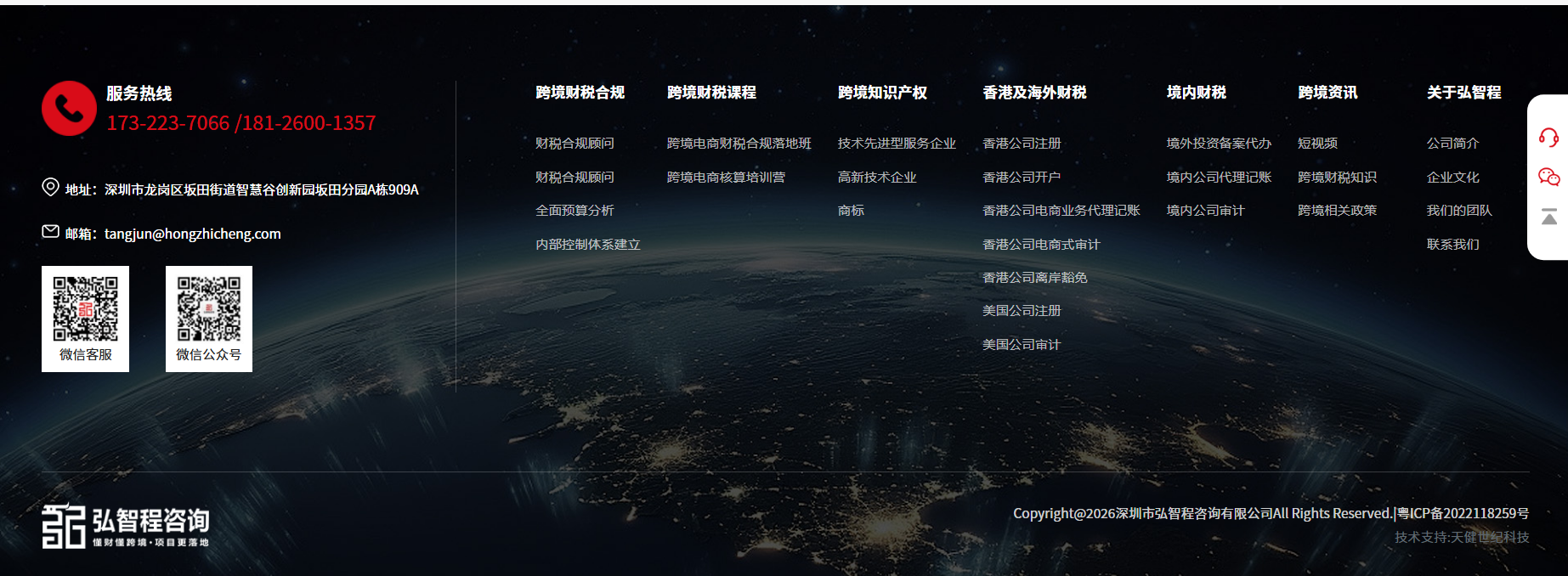Click the 弘智程咨询 footer logo
This screenshot has width=1568, height=576.
(126, 526)
